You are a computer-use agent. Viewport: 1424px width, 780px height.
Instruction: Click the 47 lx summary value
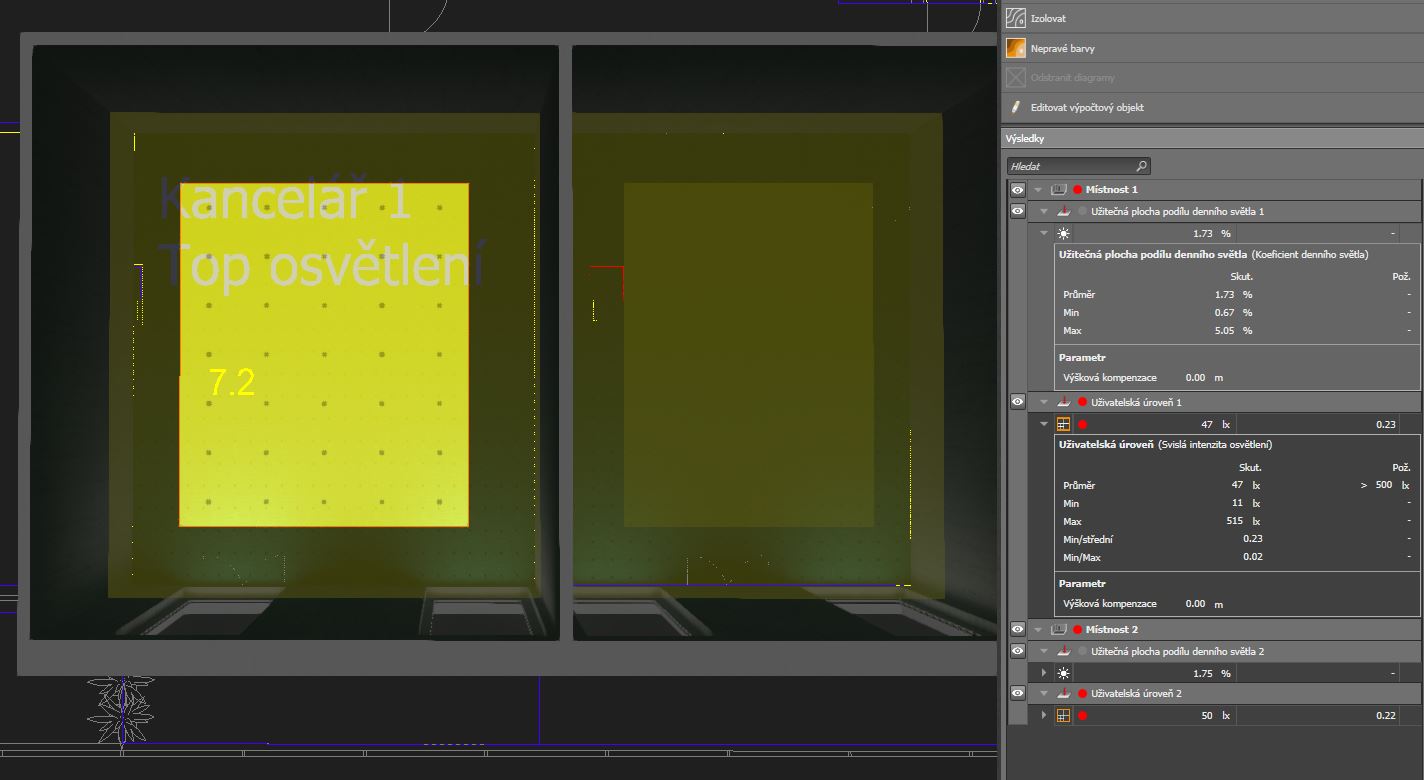(1215, 424)
